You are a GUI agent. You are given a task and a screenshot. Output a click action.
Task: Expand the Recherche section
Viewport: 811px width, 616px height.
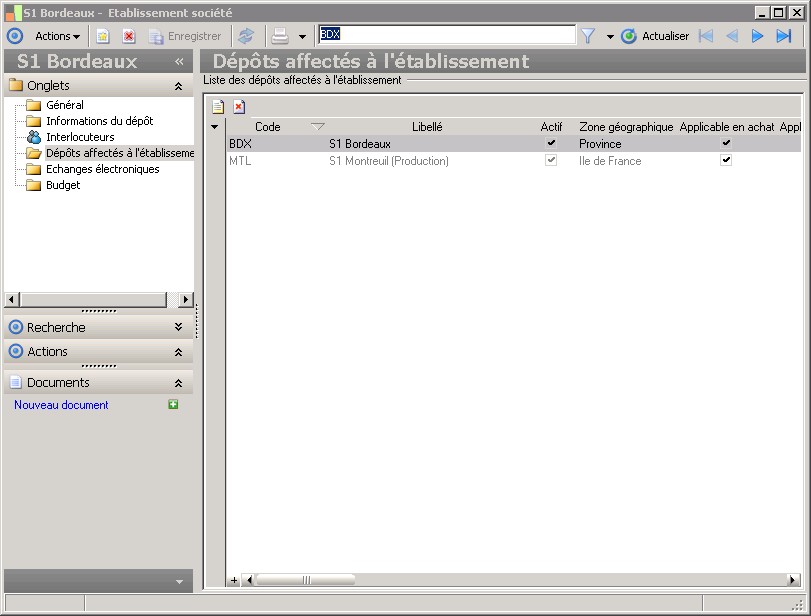click(x=178, y=327)
